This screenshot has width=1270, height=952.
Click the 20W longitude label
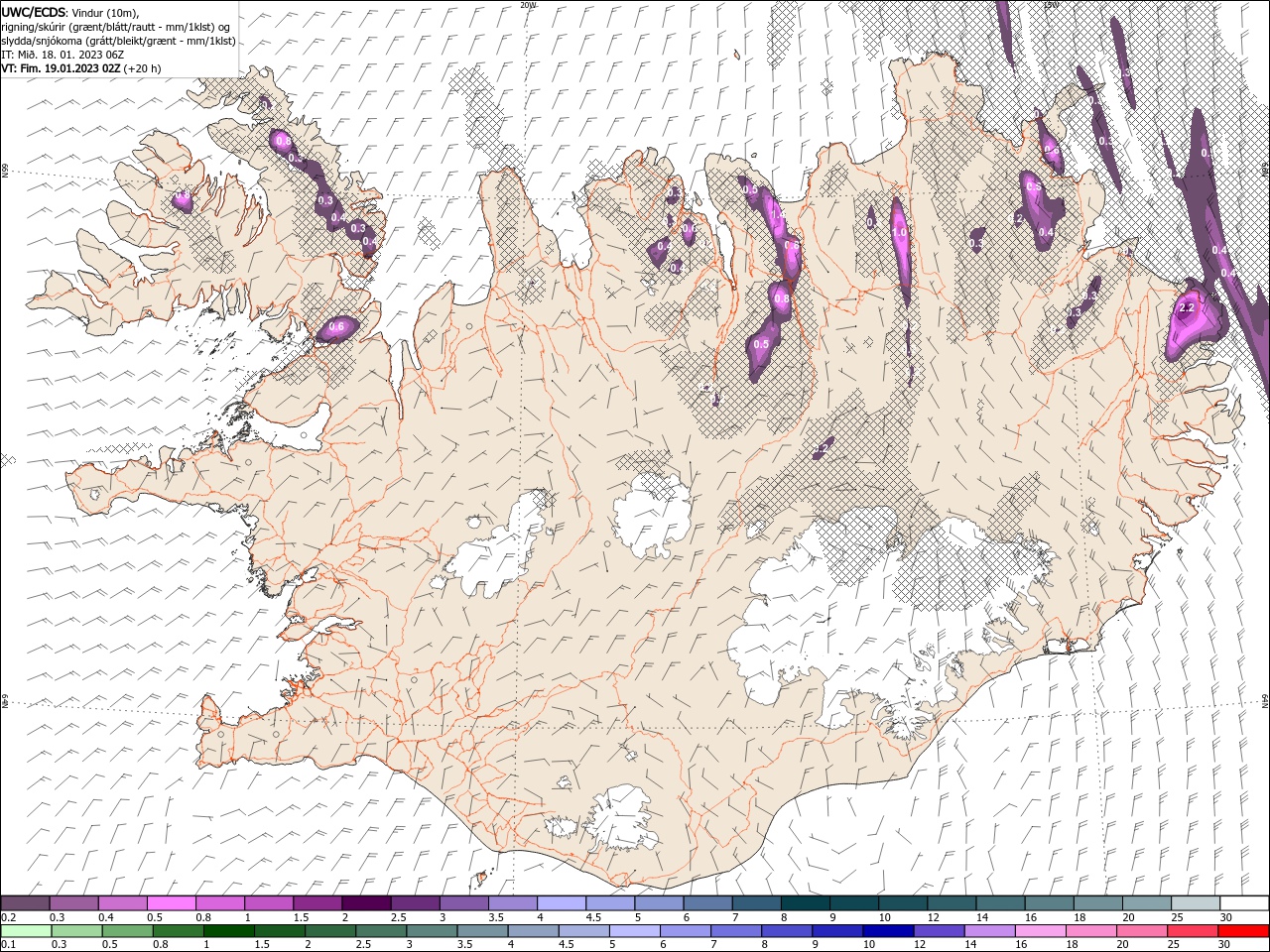pos(528,5)
